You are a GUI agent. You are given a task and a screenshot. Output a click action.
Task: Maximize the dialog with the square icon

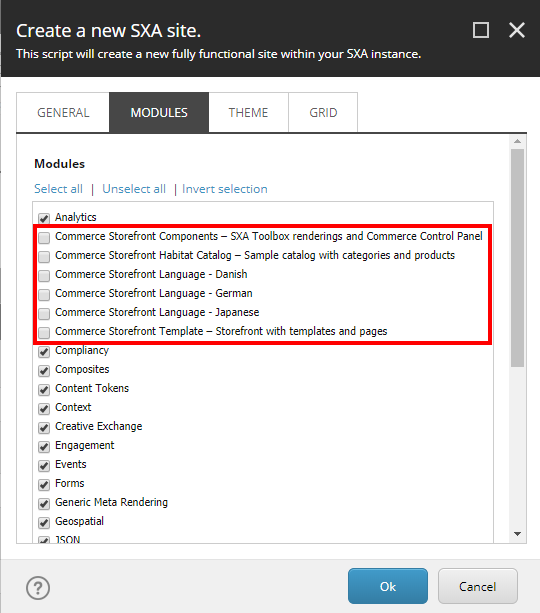pyautogui.click(x=481, y=30)
